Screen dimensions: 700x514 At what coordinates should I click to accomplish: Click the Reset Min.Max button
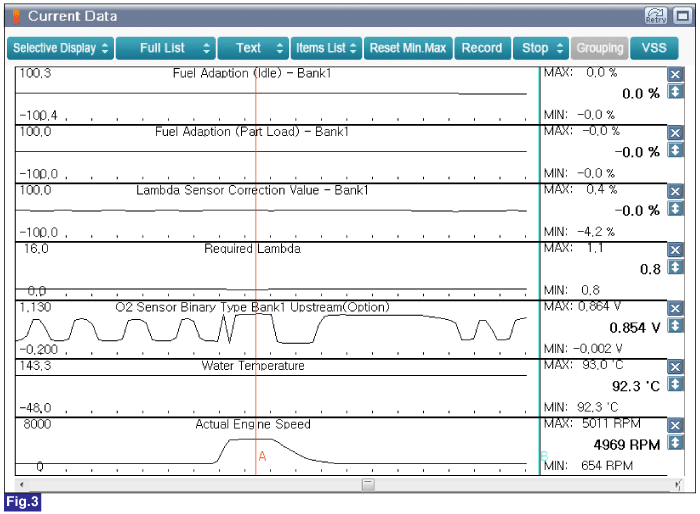click(408, 48)
